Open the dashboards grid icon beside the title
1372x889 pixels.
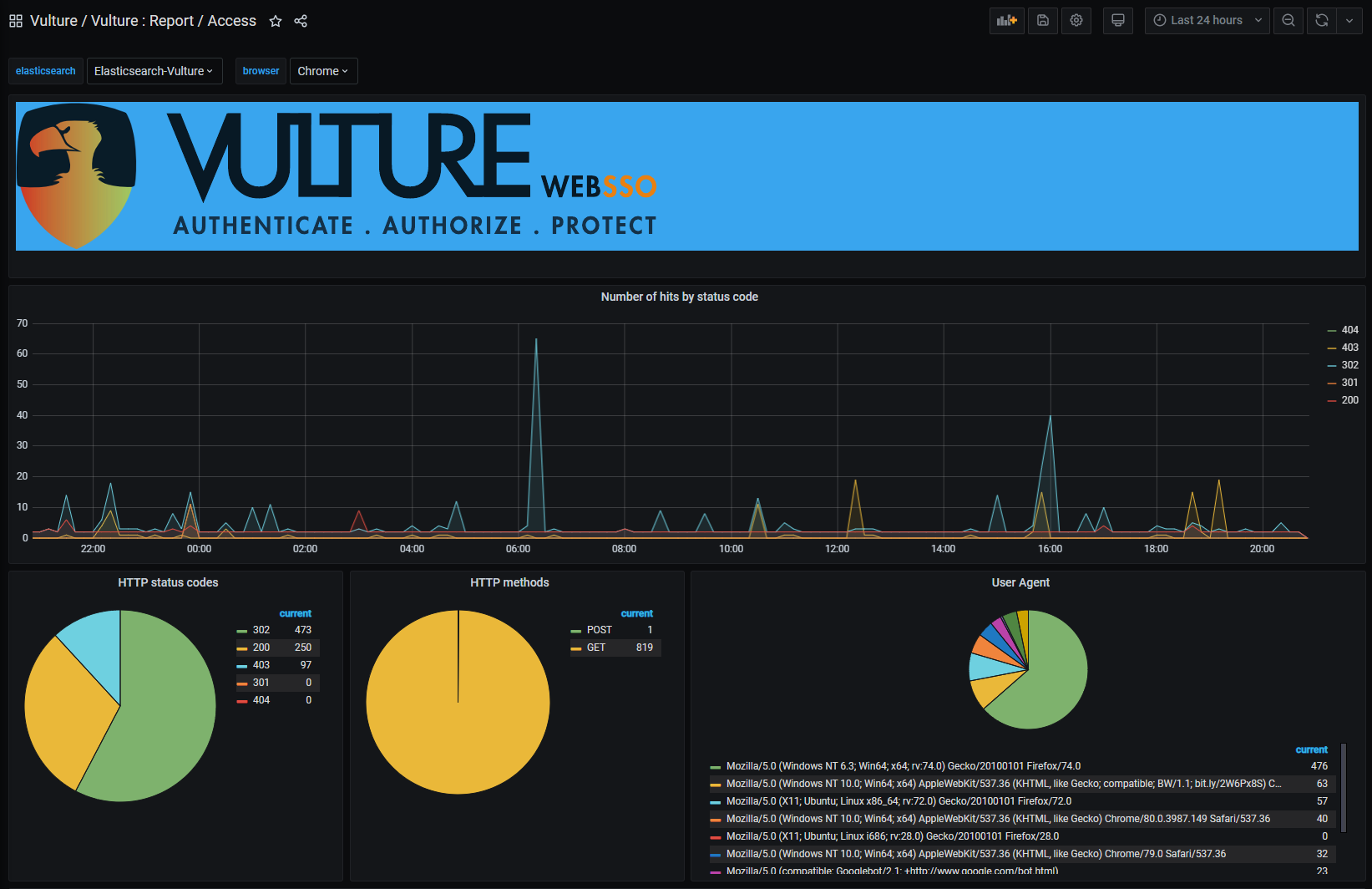16,21
